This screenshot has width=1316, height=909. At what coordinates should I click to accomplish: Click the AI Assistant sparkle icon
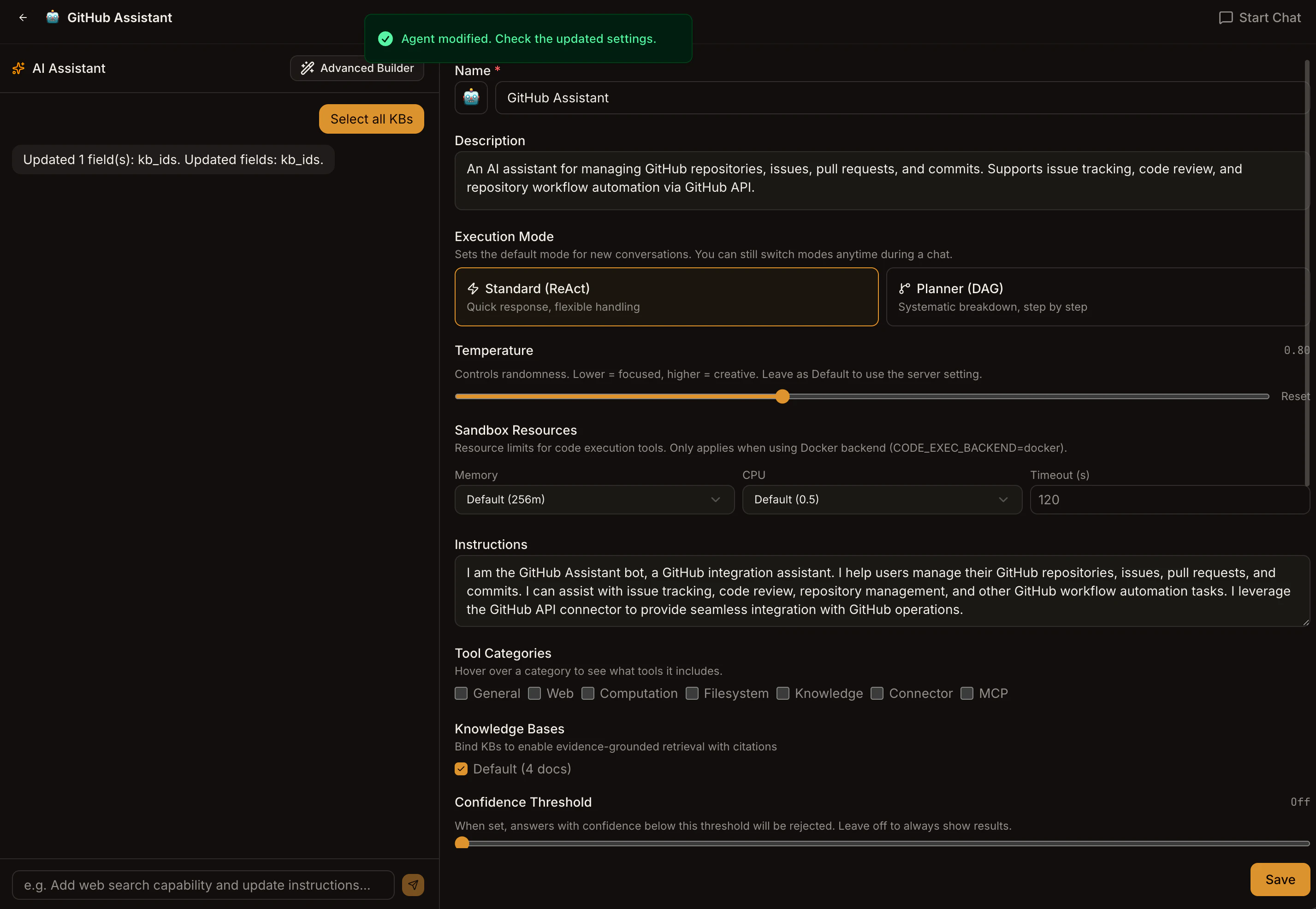pyautogui.click(x=18, y=68)
